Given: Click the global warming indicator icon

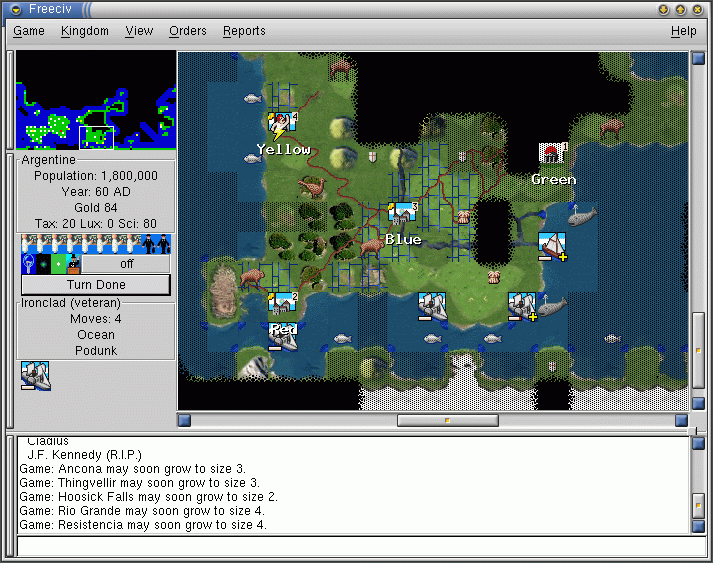Looking at the screenshot, I should click(x=44, y=264).
